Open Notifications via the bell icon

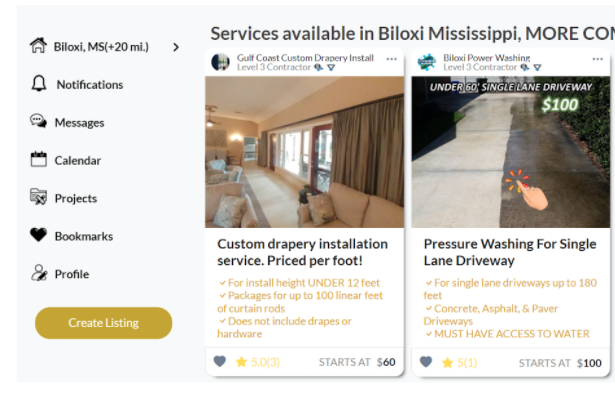pyautogui.click(x=38, y=84)
